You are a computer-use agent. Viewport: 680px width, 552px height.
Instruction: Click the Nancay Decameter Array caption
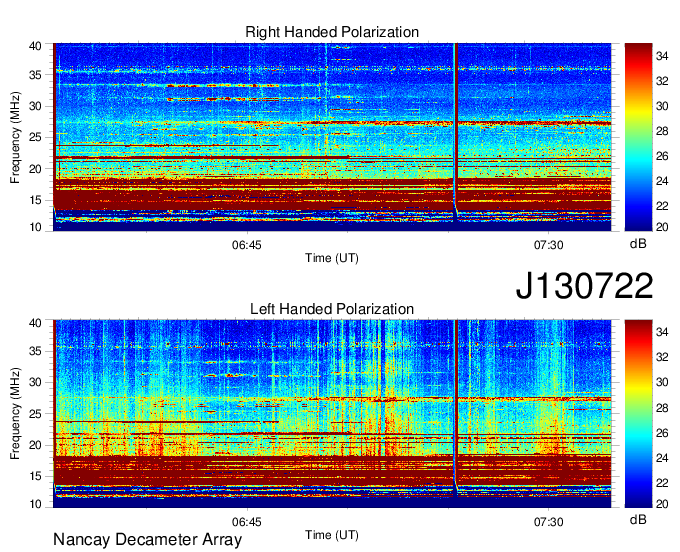pyautogui.click(x=147, y=540)
